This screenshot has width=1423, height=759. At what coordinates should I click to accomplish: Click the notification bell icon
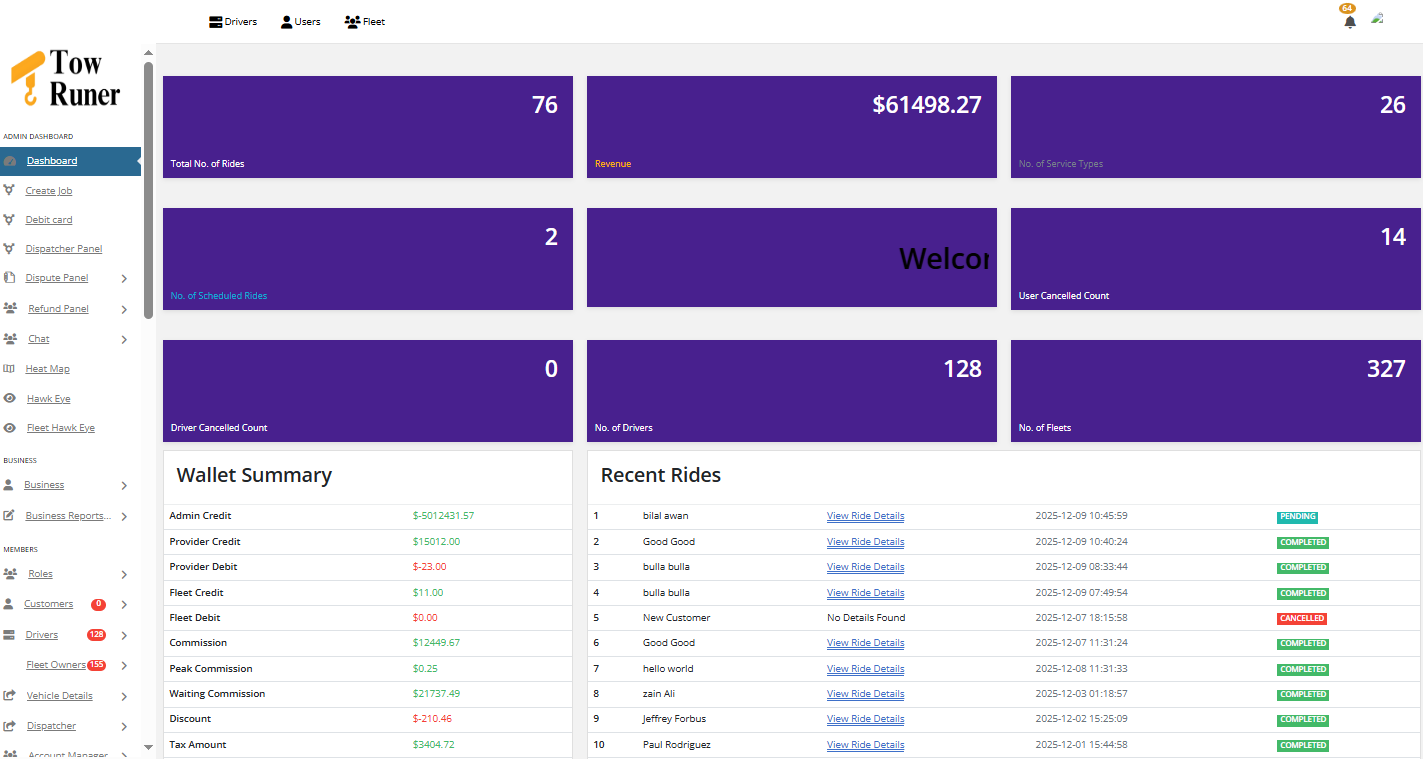(x=1349, y=21)
